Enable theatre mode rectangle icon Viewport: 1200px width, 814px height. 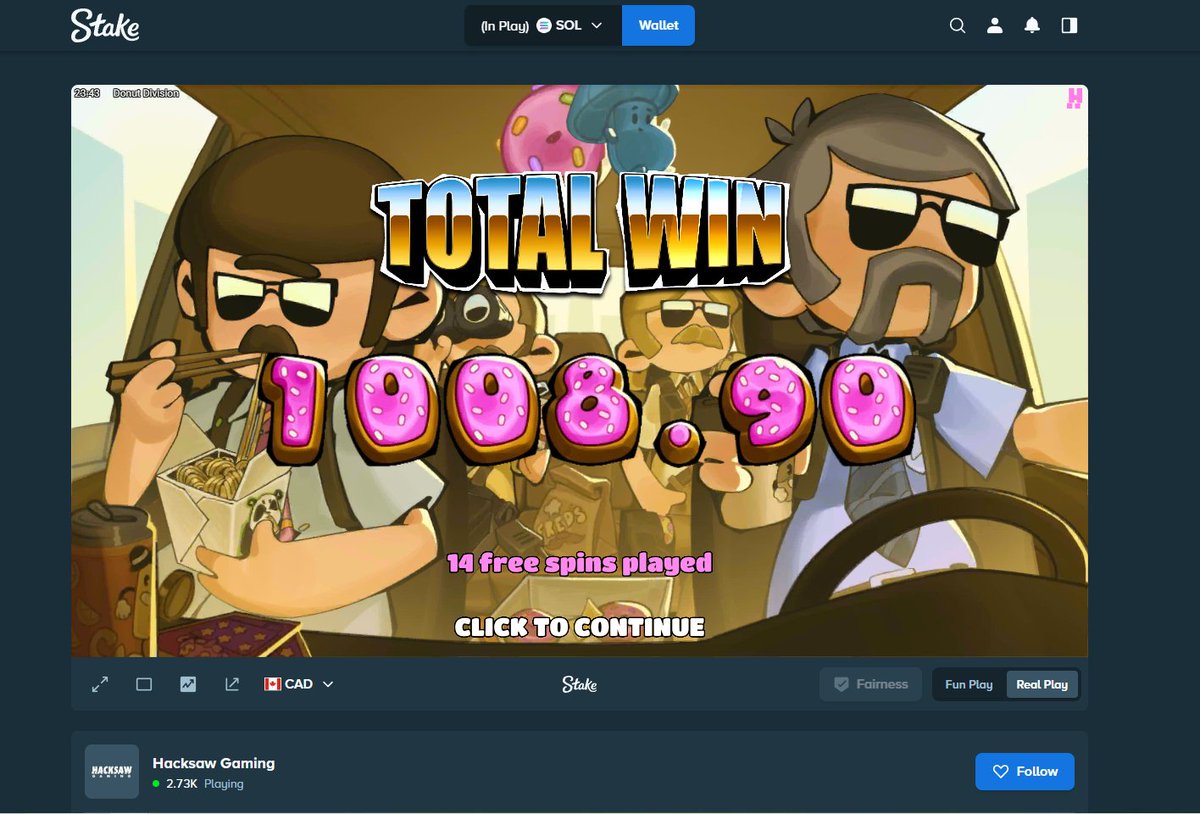[144, 685]
